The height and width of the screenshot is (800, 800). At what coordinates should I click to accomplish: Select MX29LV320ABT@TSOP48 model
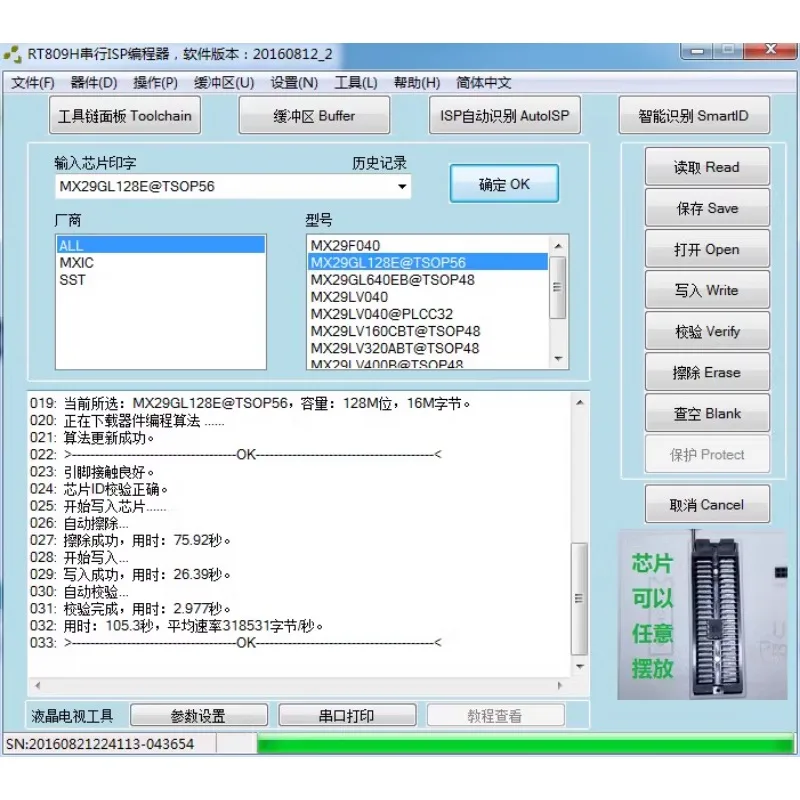[428, 348]
